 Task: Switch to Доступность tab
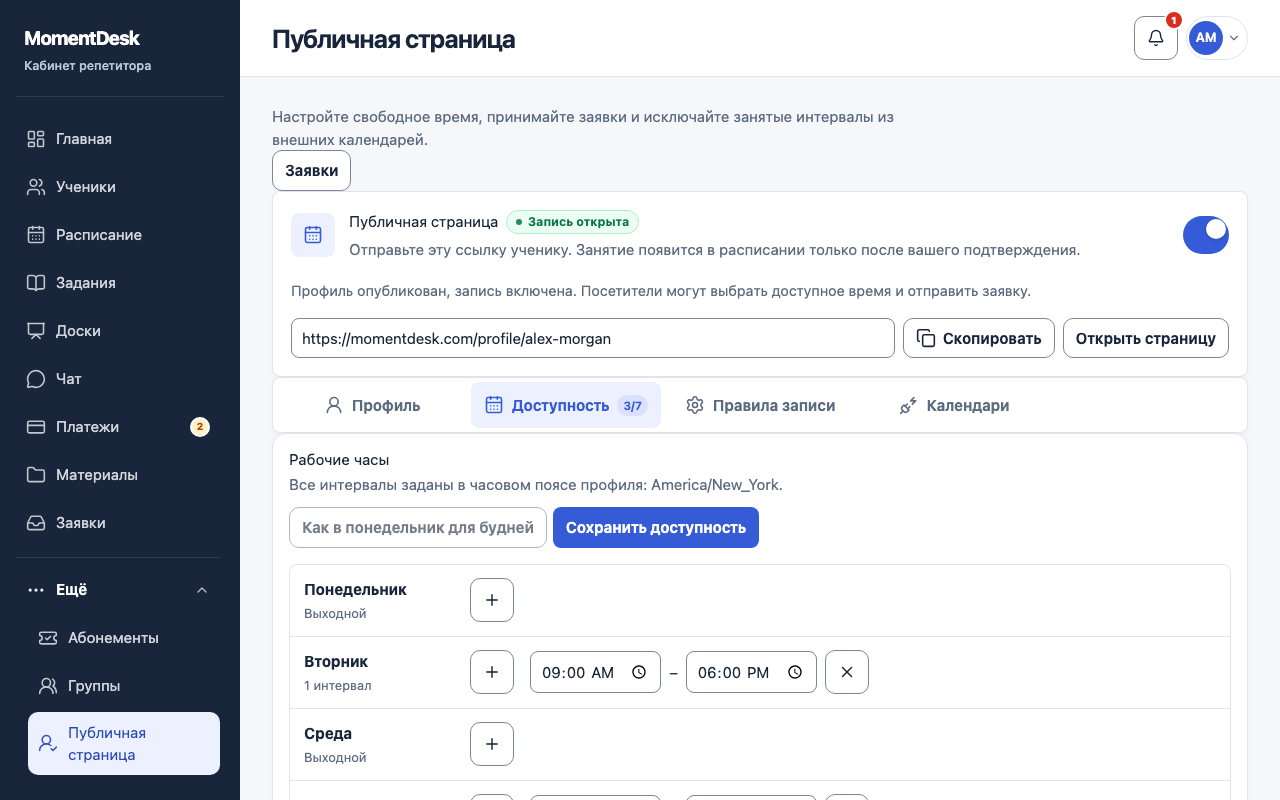(x=566, y=405)
